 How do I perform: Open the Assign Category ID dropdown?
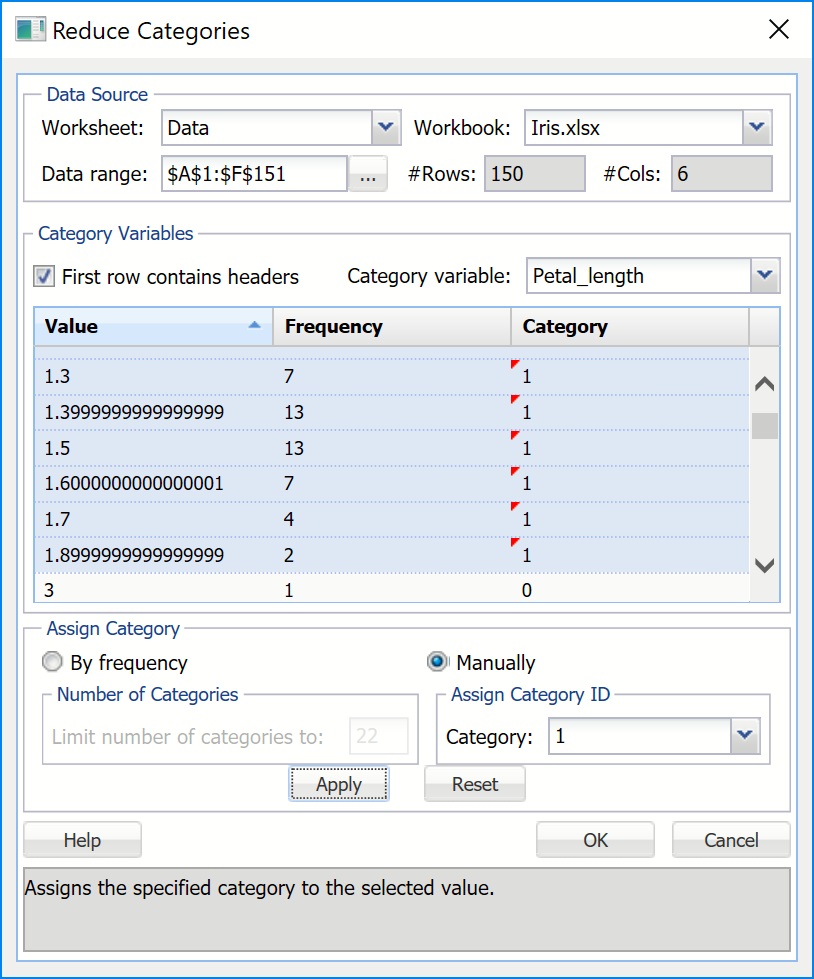[x=743, y=737]
